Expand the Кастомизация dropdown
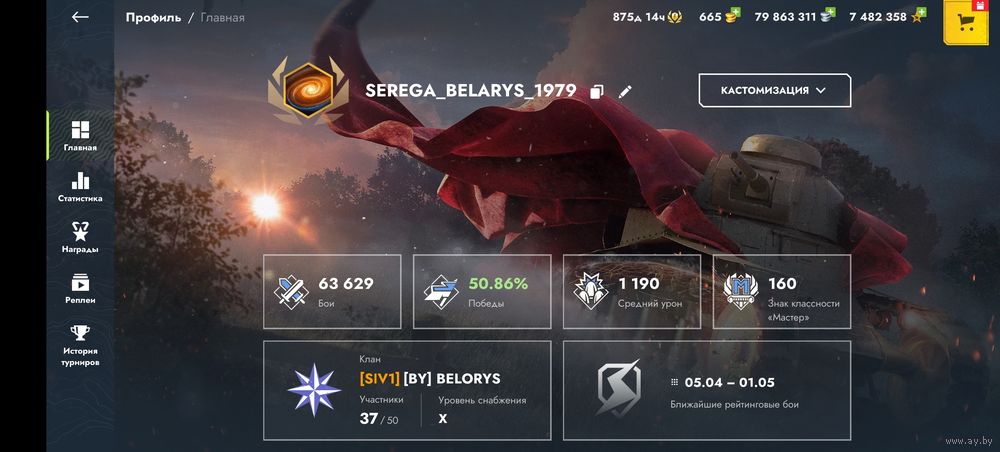The width and height of the screenshot is (1000, 452). pos(775,91)
